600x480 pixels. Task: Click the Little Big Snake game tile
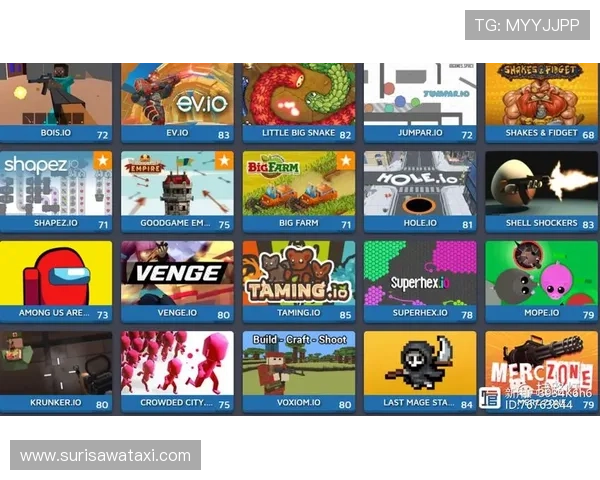pyautogui.click(x=298, y=95)
